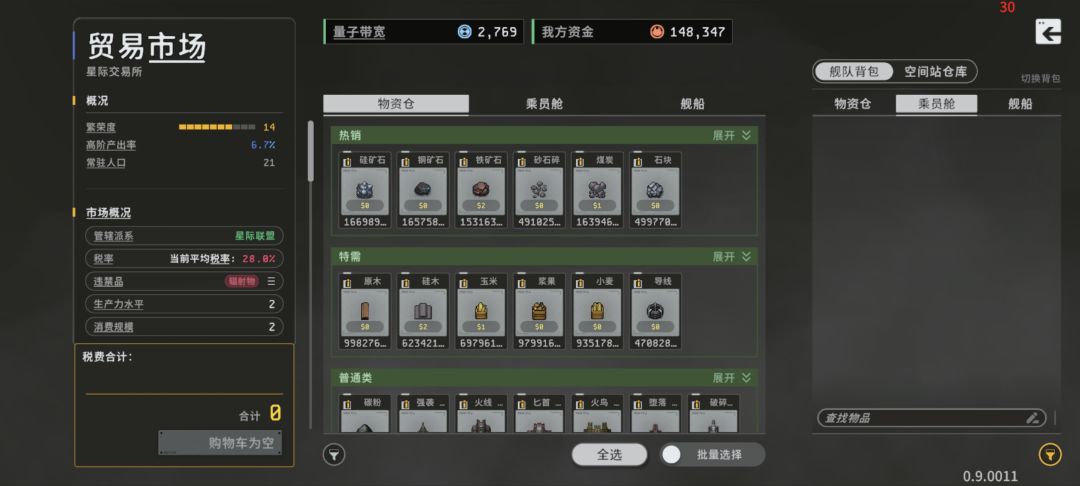Click the 常驻人口 label
Image resolution: width=1080 pixels, height=486 pixels.
105,163
